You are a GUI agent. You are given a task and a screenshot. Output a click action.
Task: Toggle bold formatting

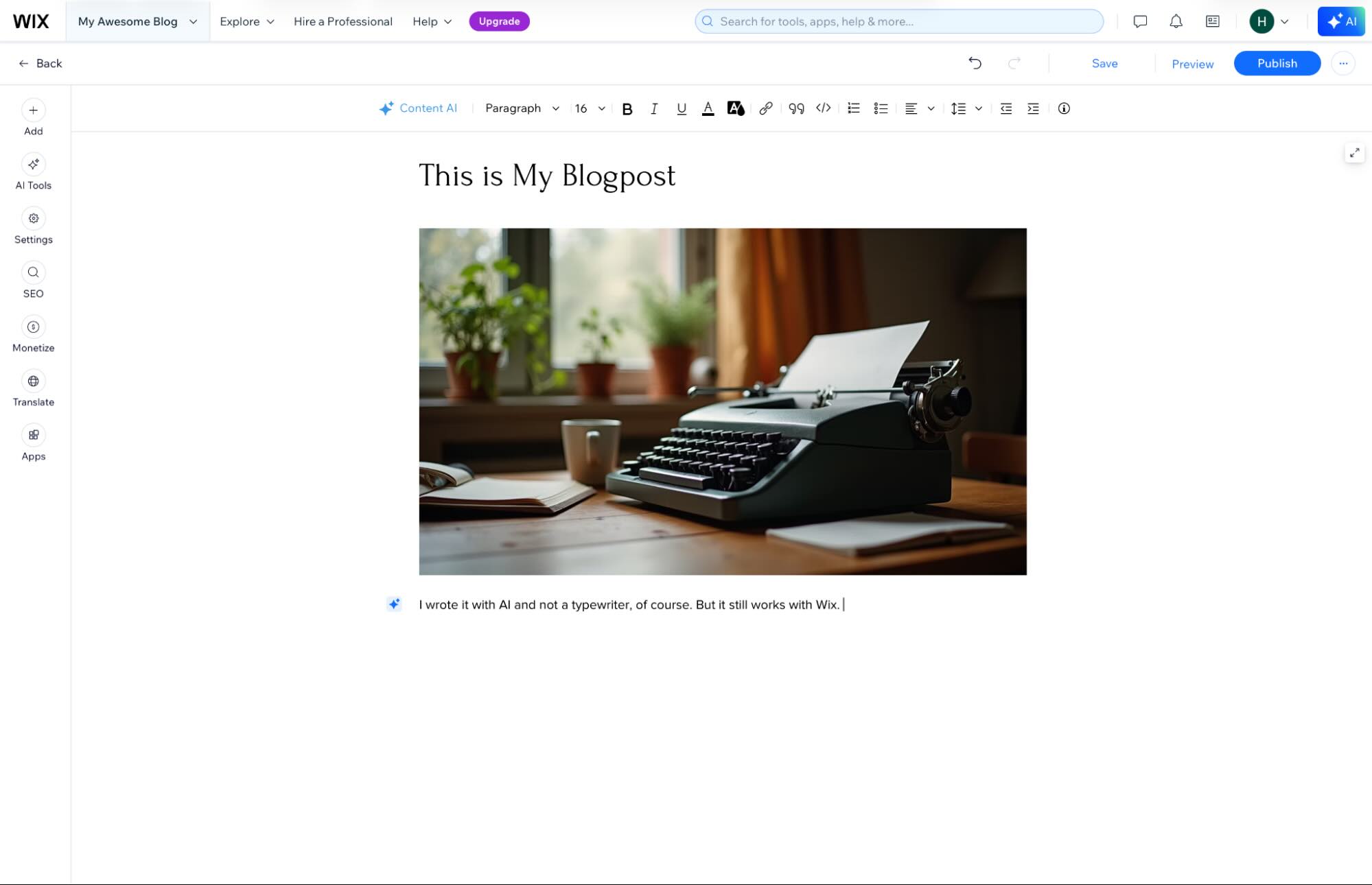coord(627,108)
